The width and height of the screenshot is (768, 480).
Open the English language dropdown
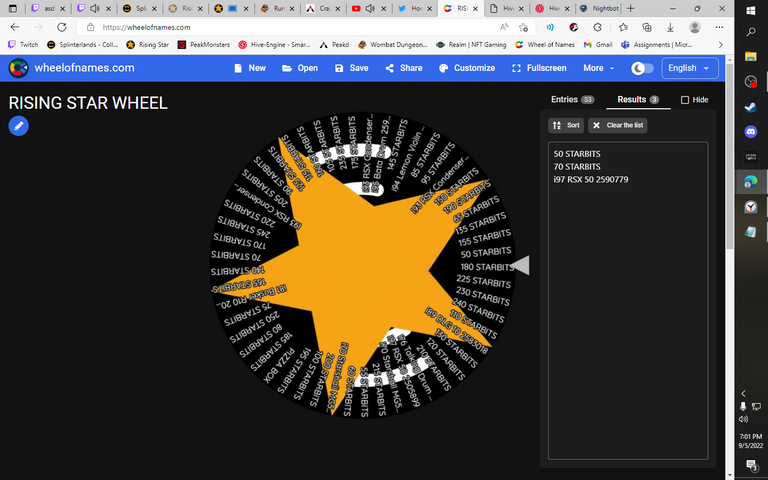[x=690, y=68]
